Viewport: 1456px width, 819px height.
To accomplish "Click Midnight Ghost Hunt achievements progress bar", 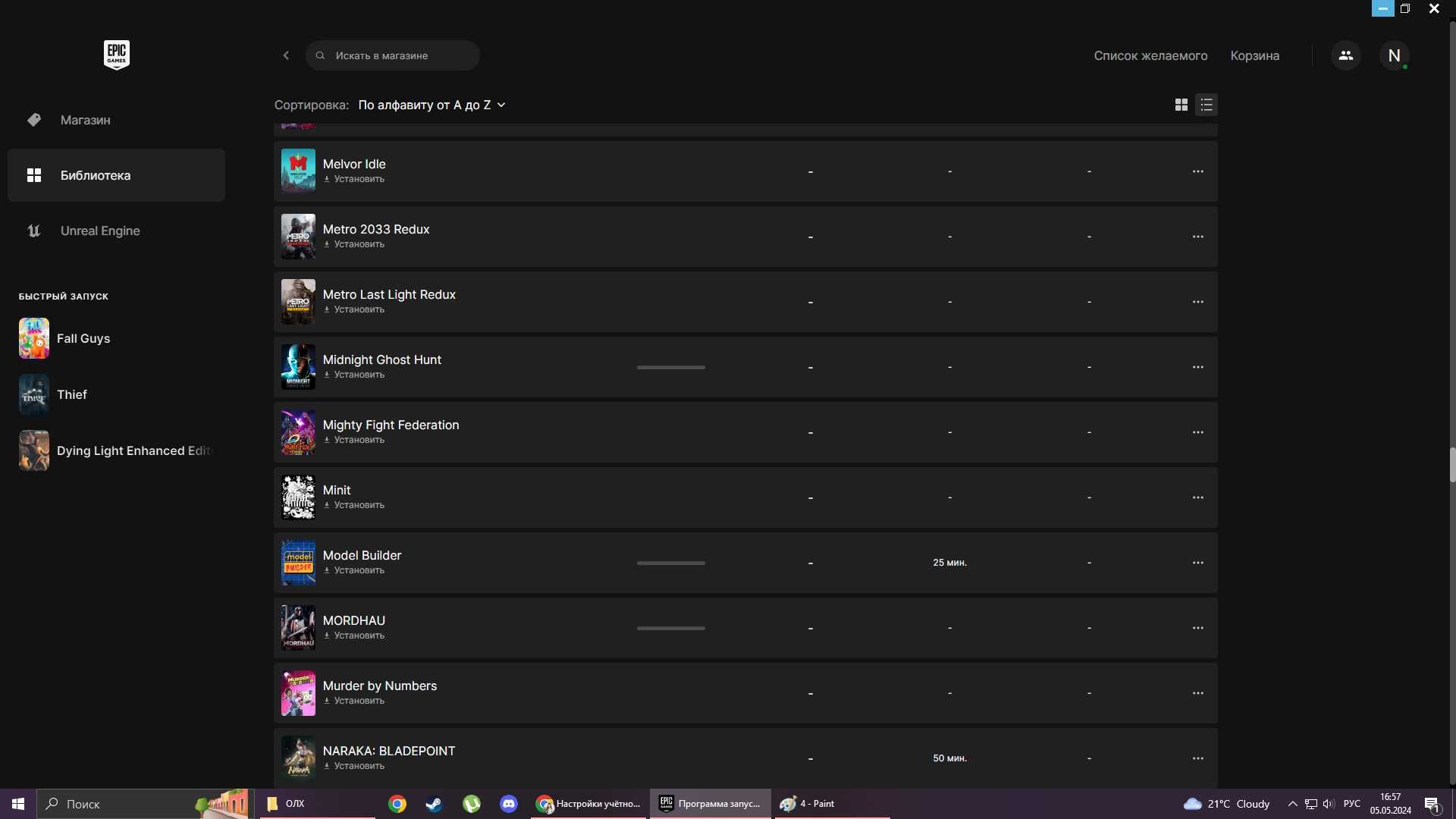I will [671, 368].
